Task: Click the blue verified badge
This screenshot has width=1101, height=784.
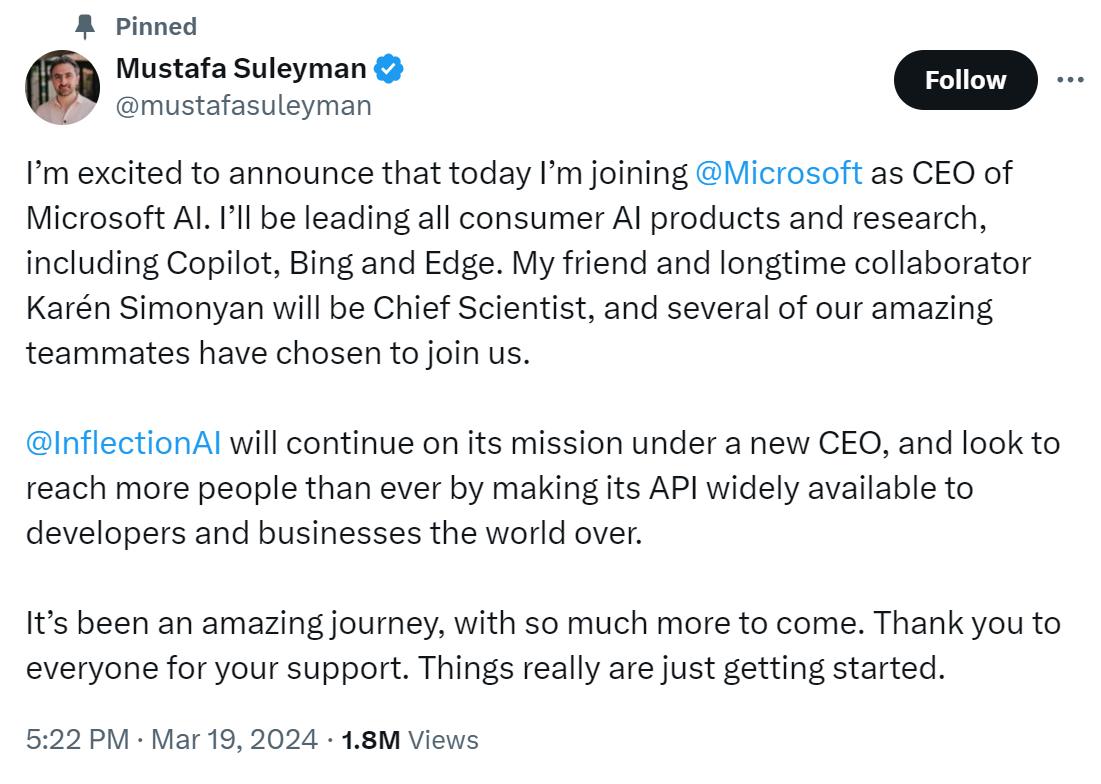Action: (388, 69)
